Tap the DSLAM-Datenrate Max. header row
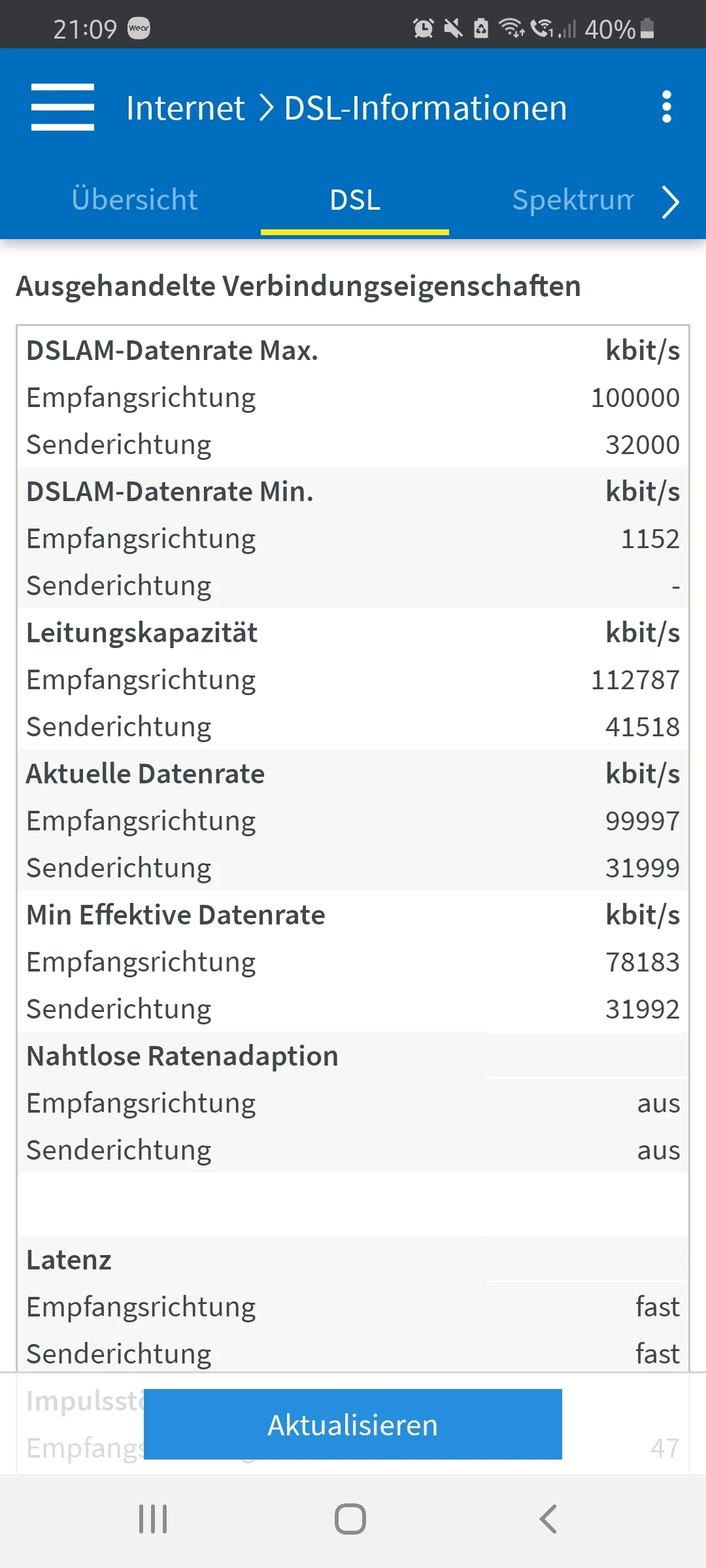 [173, 351]
